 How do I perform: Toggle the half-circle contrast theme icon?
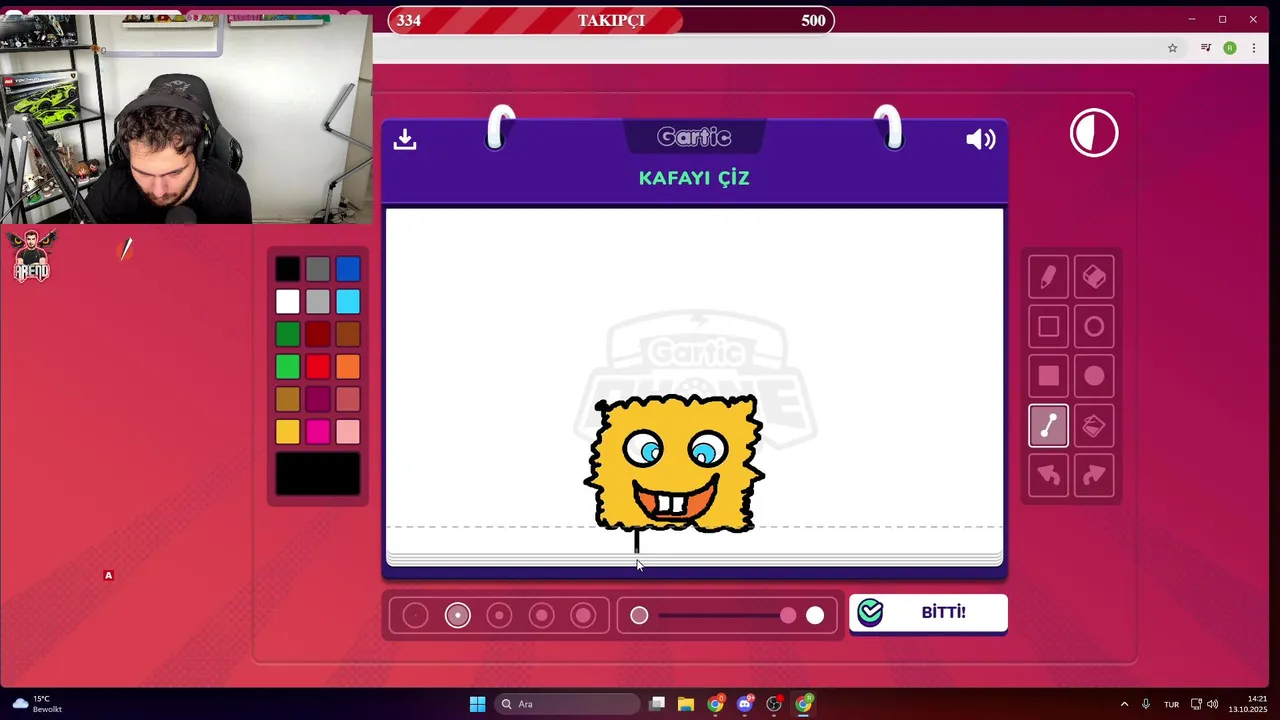point(1094,133)
